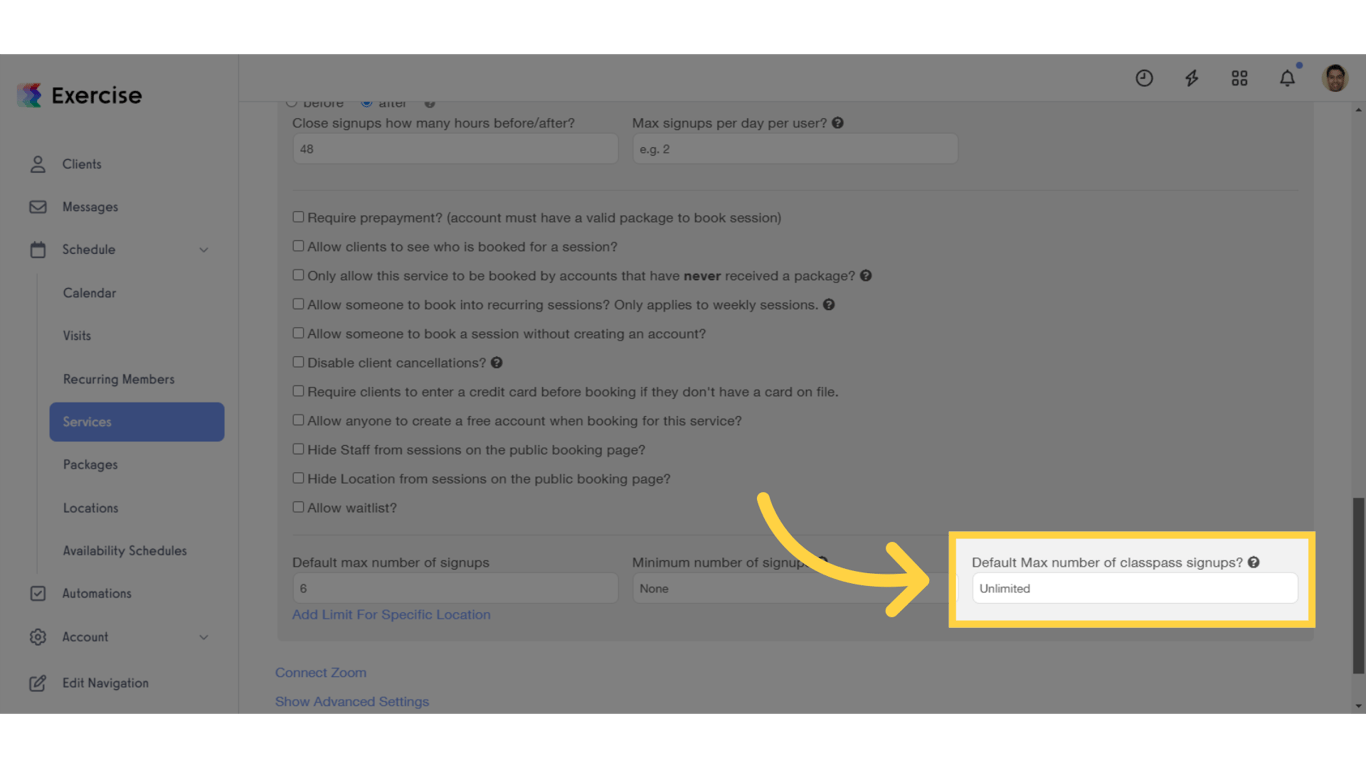Enable the Allow waitlist checkbox

tap(298, 506)
